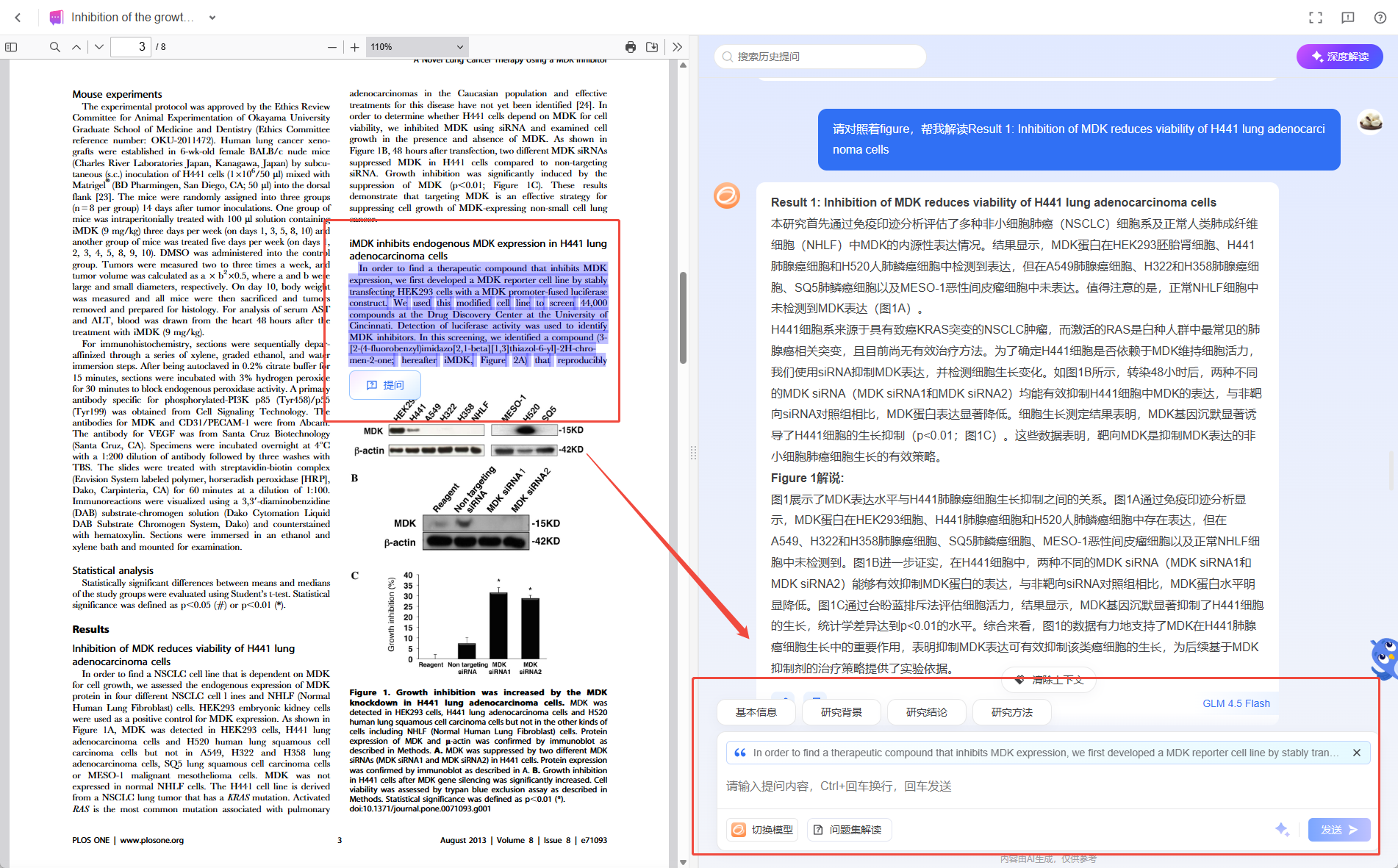Expand the document title dropdown
The width and height of the screenshot is (1398, 868).
click(x=212, y=18)
